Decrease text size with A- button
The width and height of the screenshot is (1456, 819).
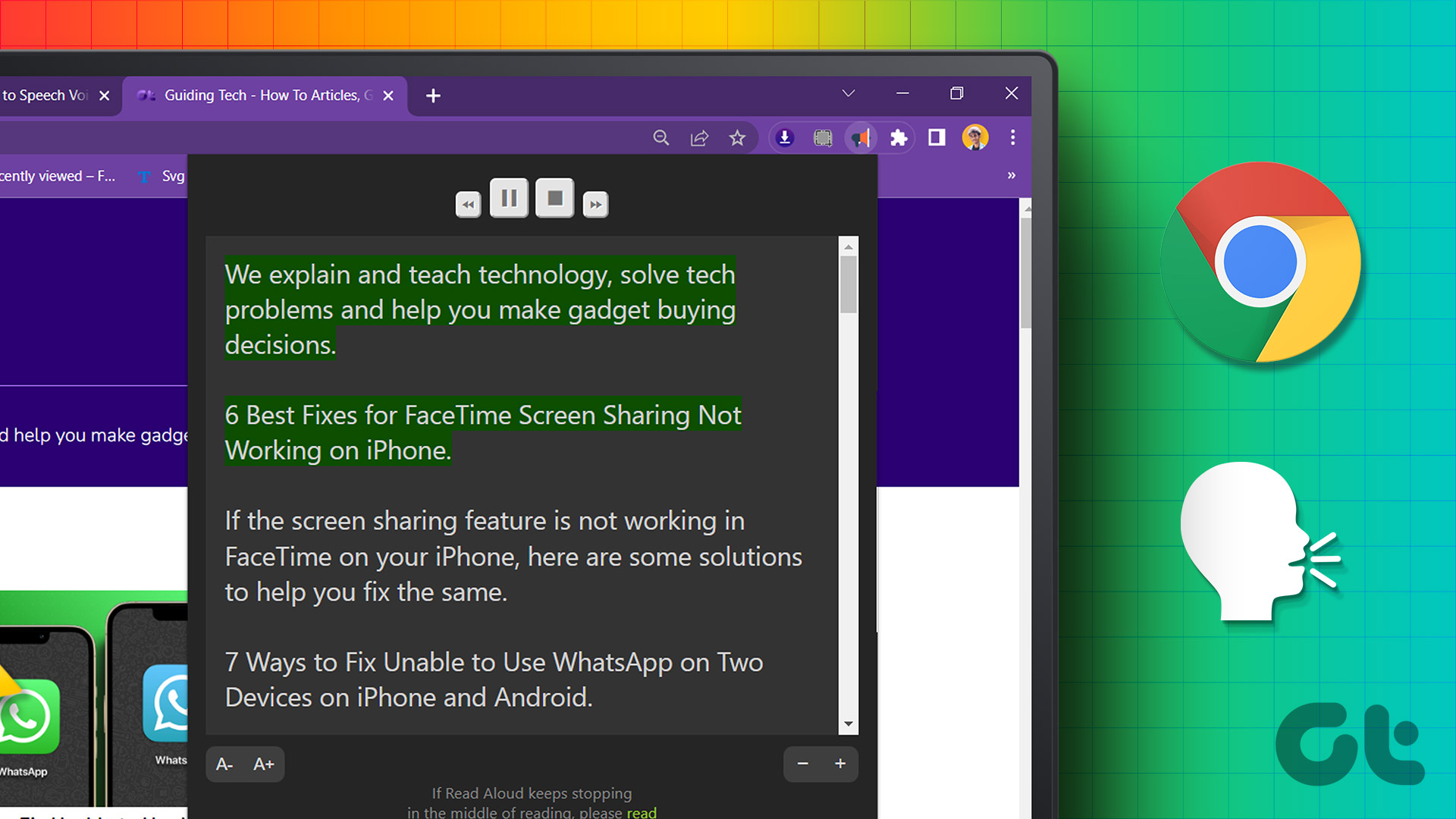click(x=224, y=764)
